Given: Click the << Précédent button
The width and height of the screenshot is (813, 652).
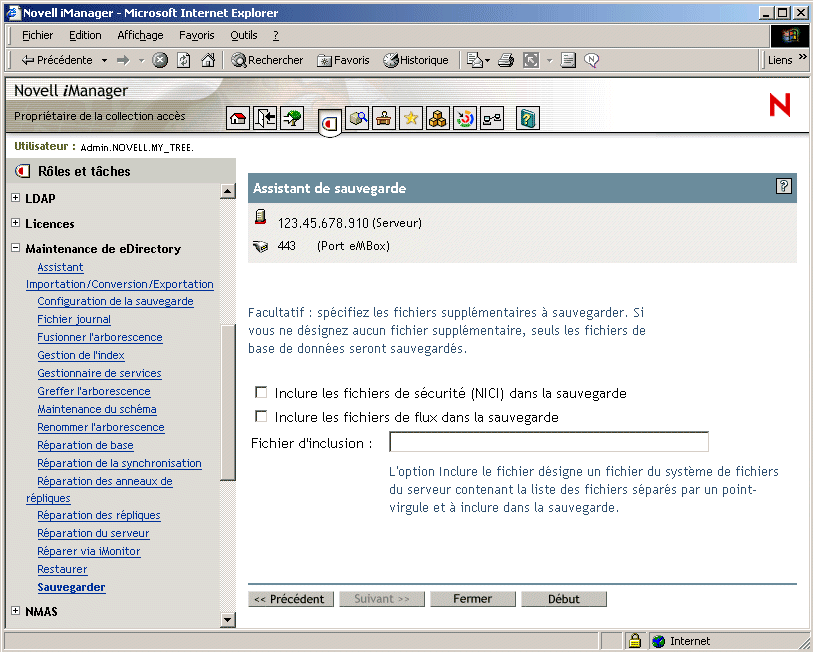Looking at the screenshot, I should coord(290,599).
